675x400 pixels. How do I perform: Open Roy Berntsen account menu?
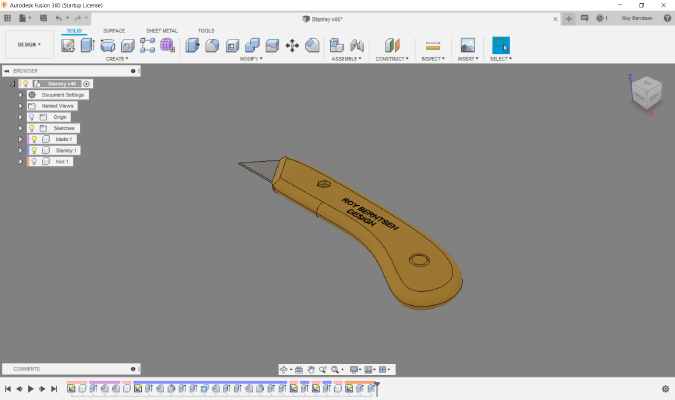(637, 18)
